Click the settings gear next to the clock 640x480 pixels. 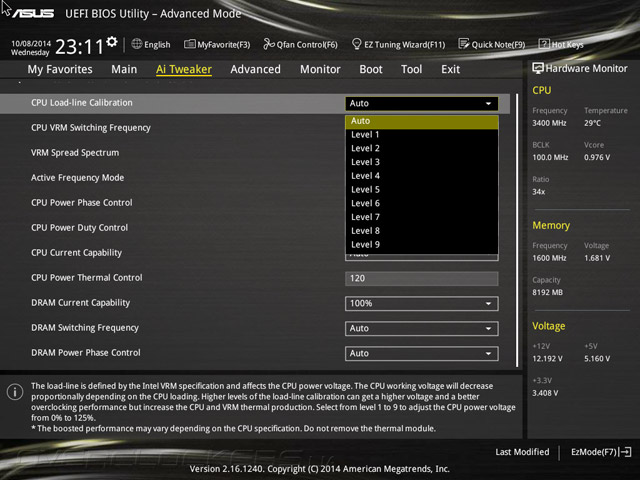click(112, 42)
